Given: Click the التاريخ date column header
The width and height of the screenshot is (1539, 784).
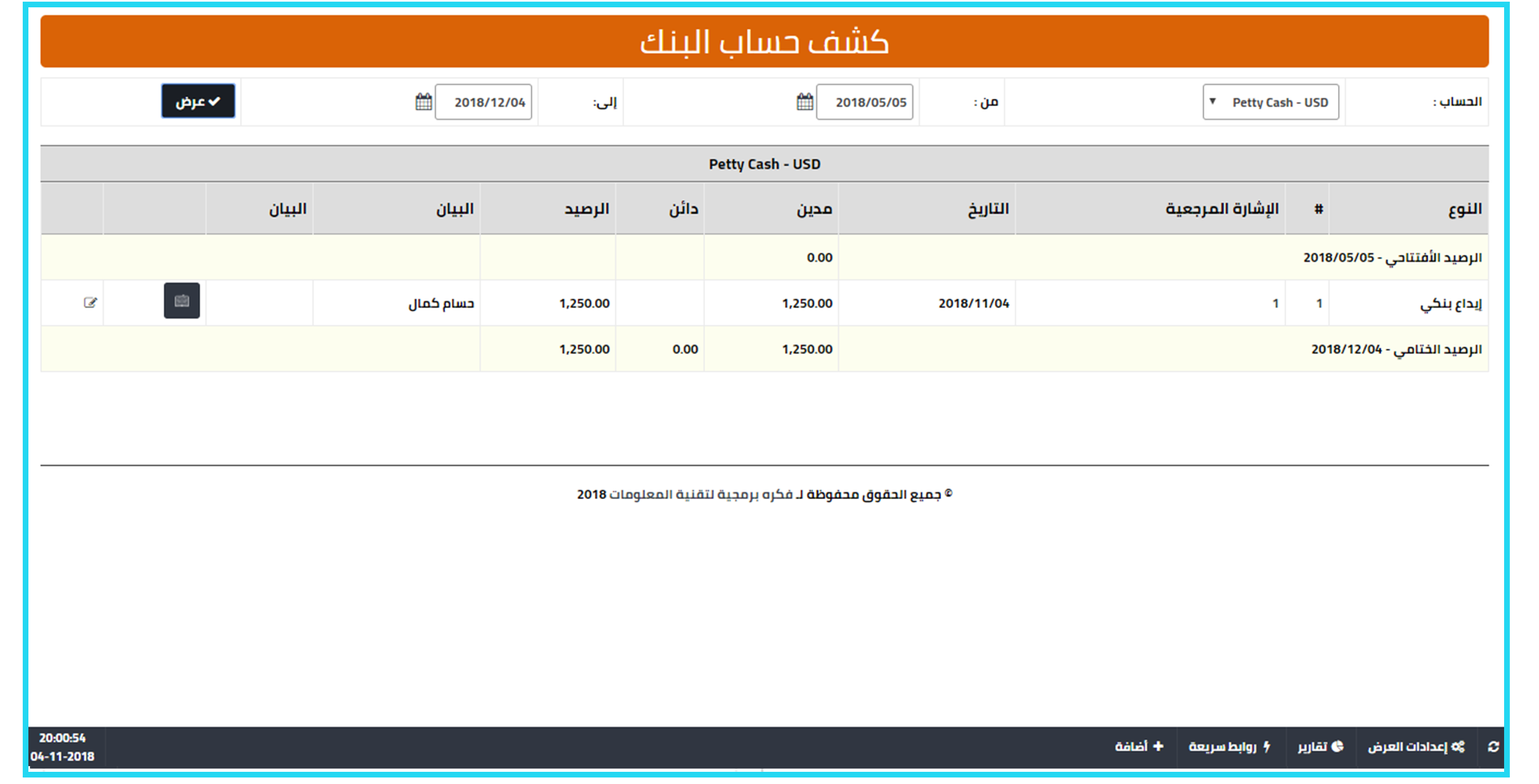Looking at the screenshot, I should tap(987, 209).
